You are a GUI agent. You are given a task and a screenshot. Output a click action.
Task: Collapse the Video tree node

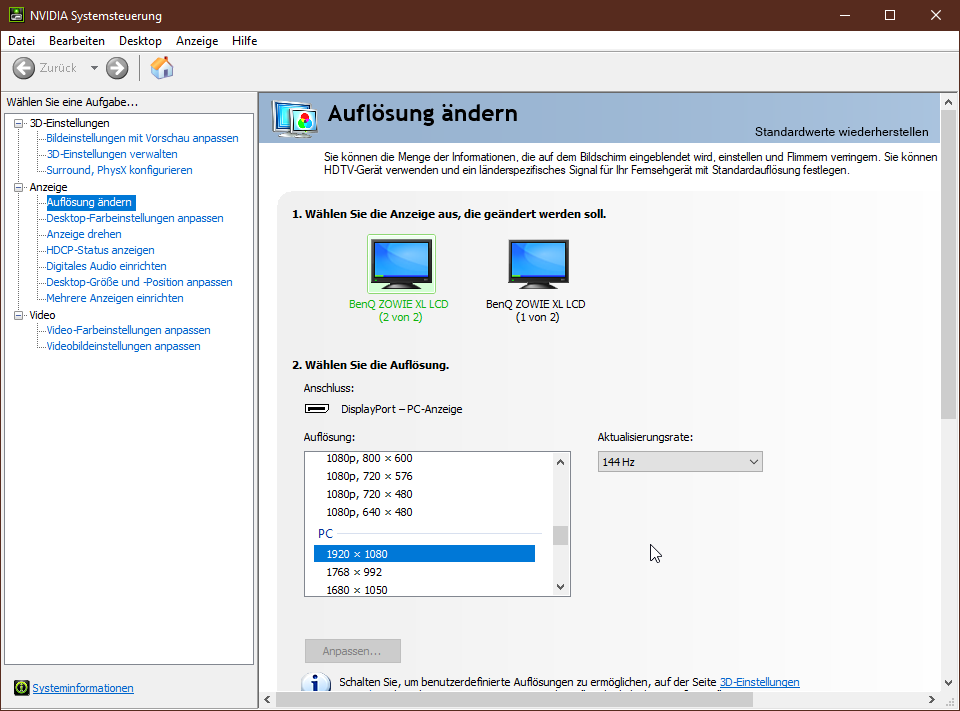[19, 315]
